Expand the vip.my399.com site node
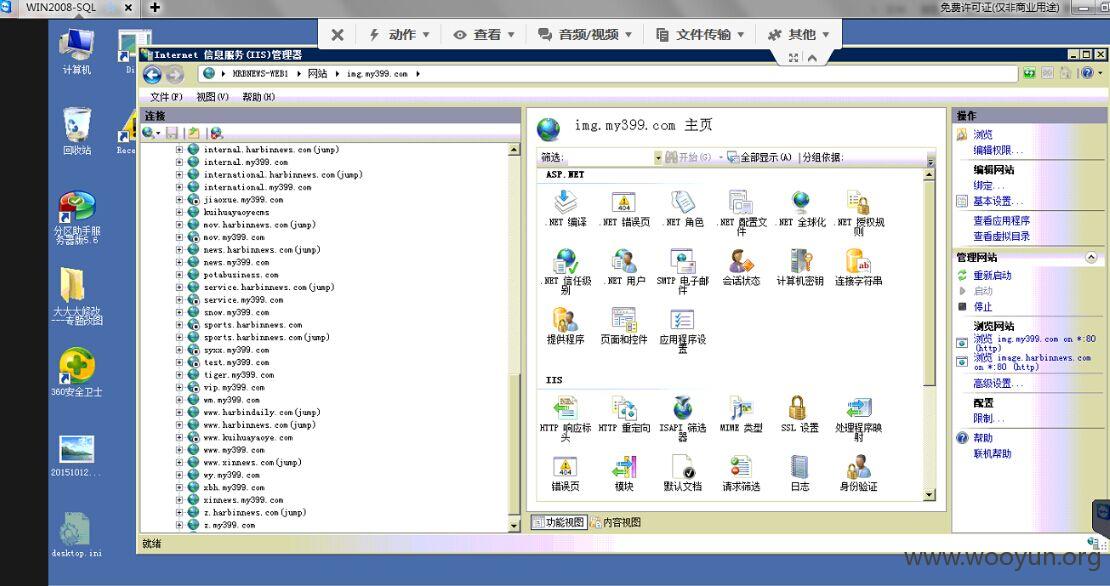The height and width of the screenshot is (586, 1110). (x=179, y=388)
